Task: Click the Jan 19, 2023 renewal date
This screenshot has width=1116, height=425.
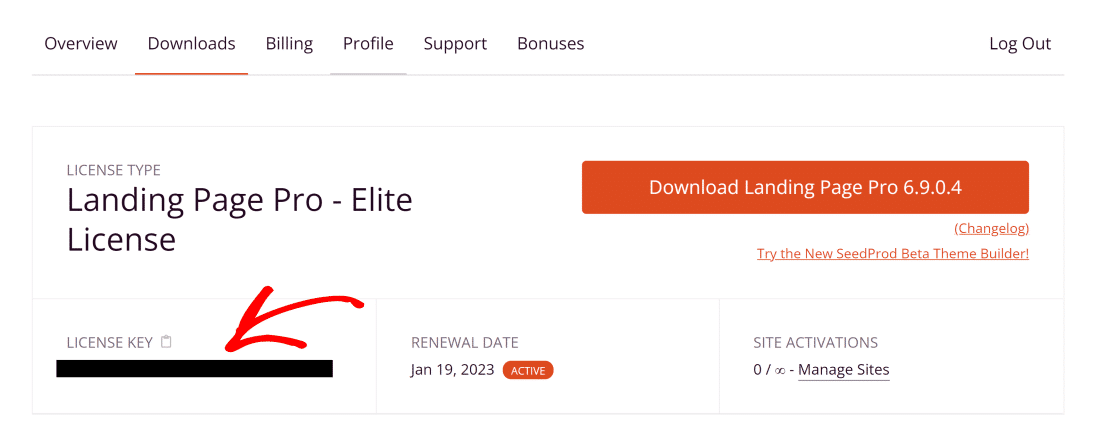Action: click(453, 370)
